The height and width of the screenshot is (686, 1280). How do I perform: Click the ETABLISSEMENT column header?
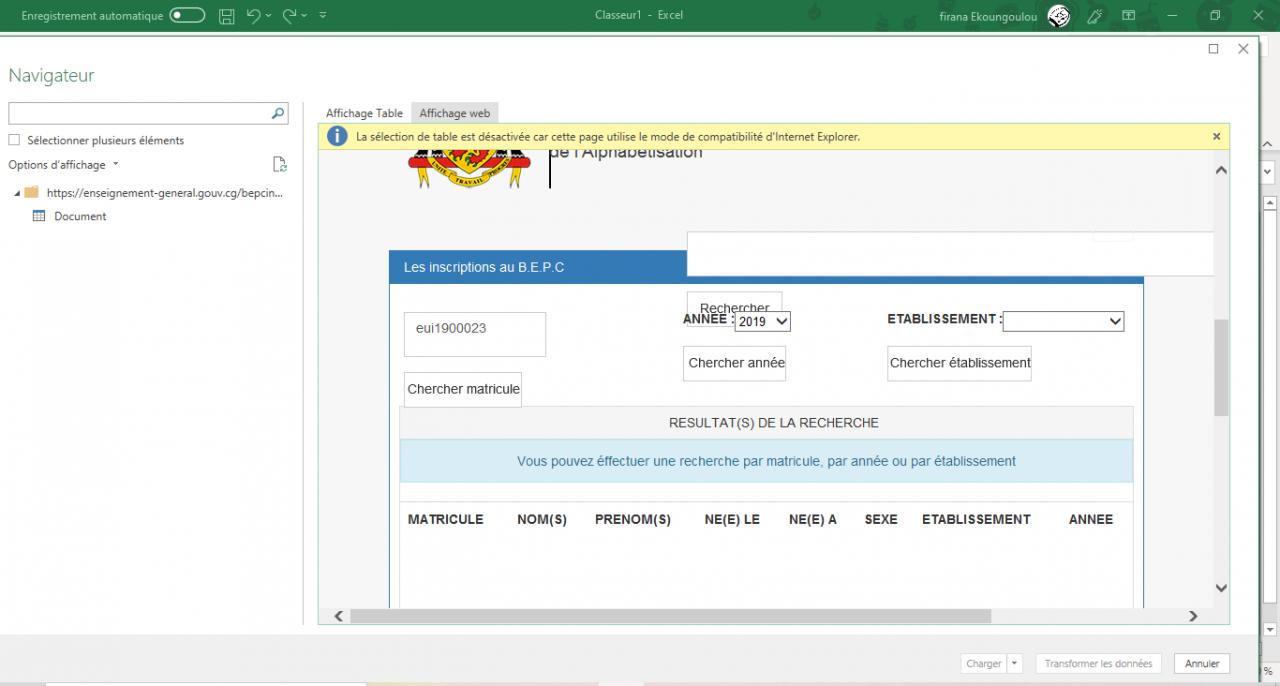point(976,519)
